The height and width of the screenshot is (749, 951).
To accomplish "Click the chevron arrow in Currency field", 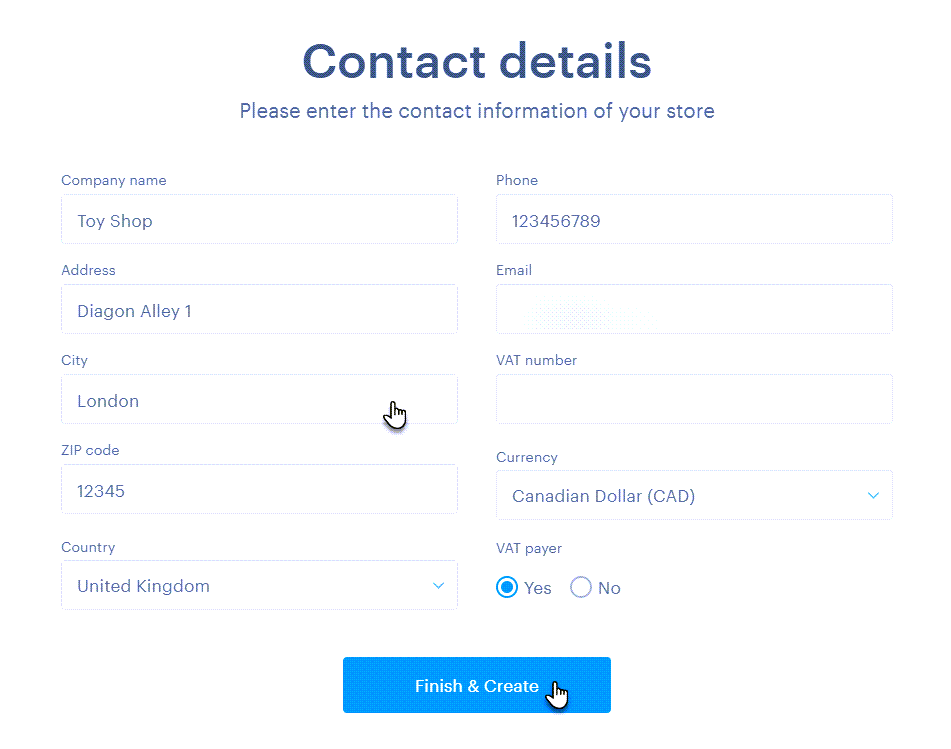I will pyautogui.click(x=873, y=496).
